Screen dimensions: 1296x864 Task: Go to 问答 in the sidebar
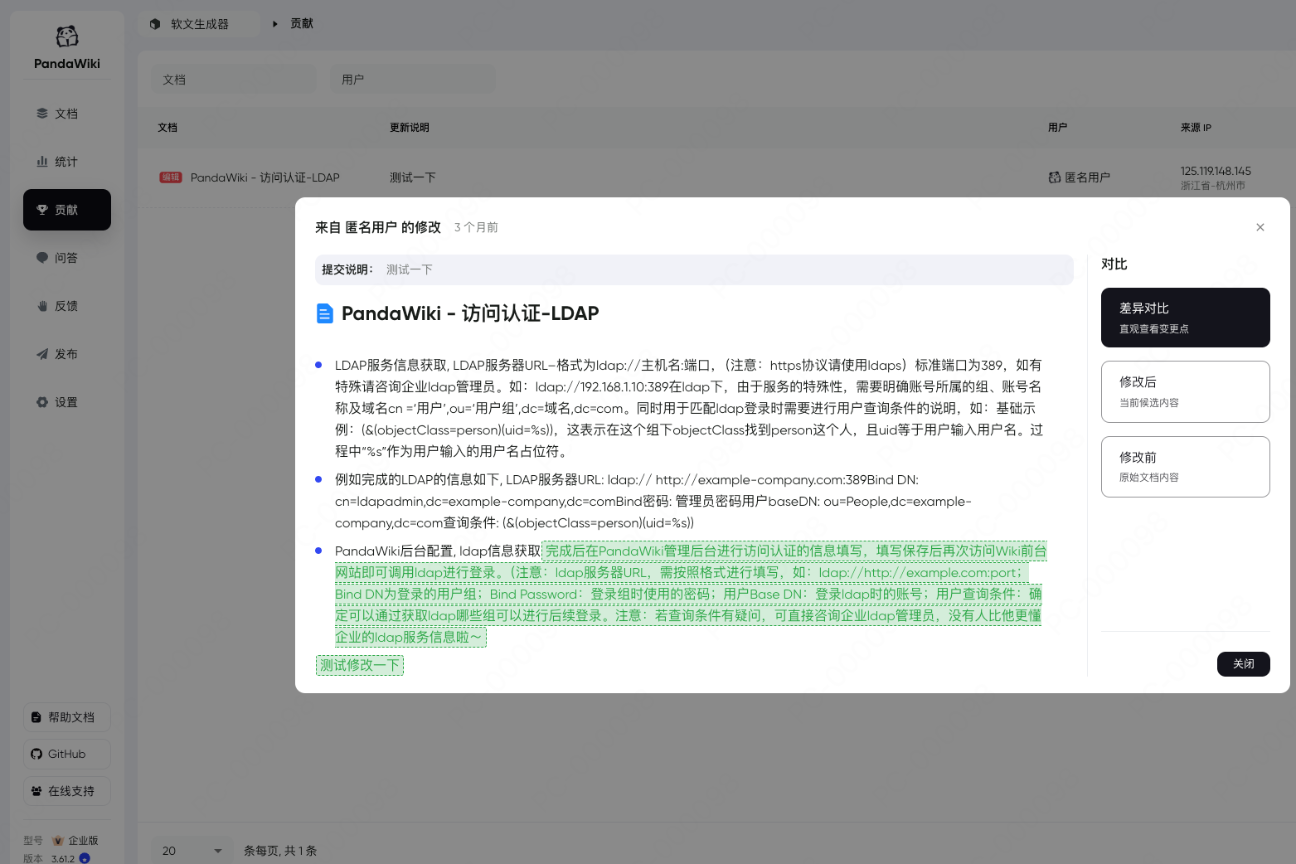pyautogui.click(x=67, y=258)
